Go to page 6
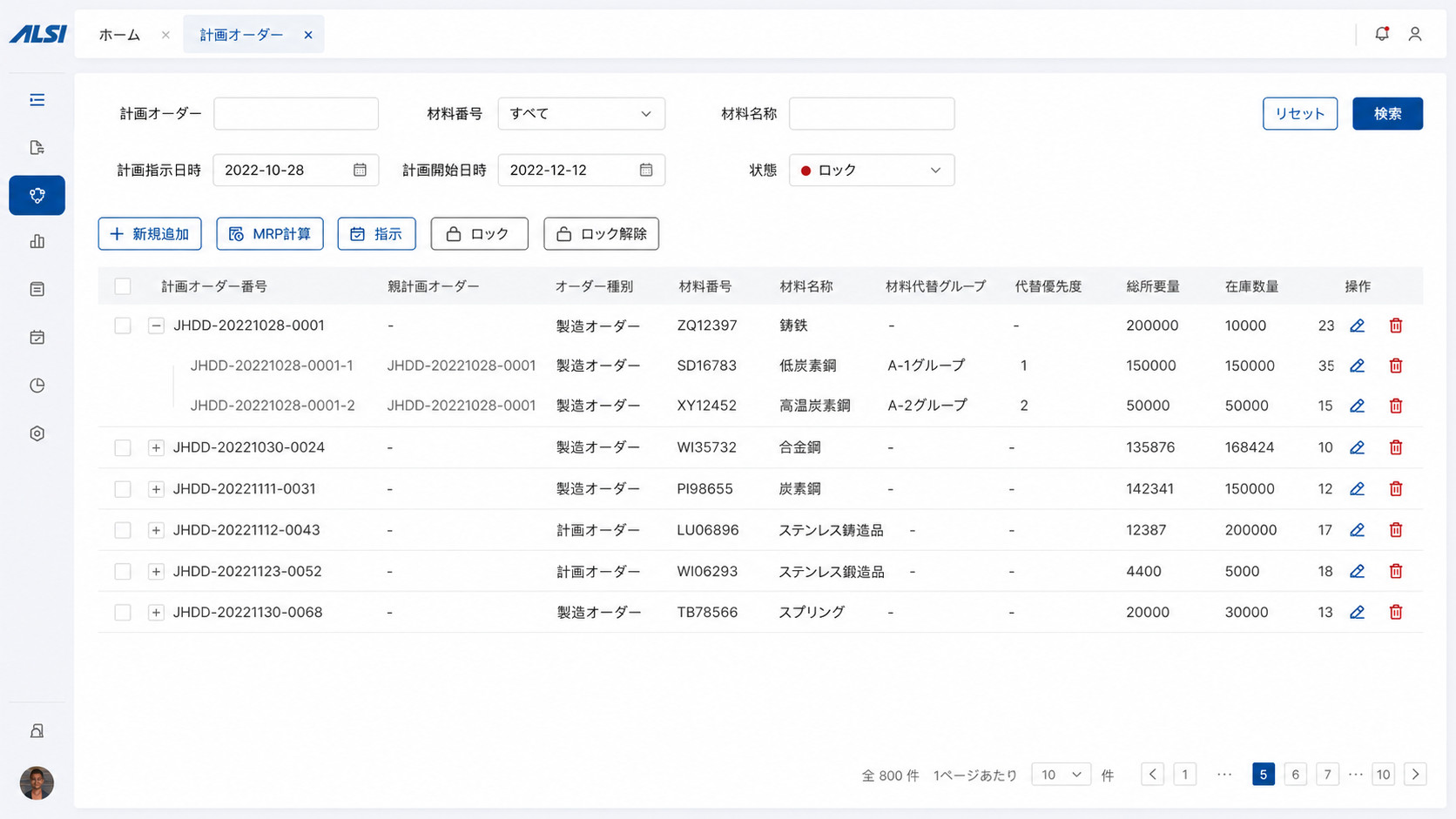Screen dimensions: 1456x819 click(1295, 775)
